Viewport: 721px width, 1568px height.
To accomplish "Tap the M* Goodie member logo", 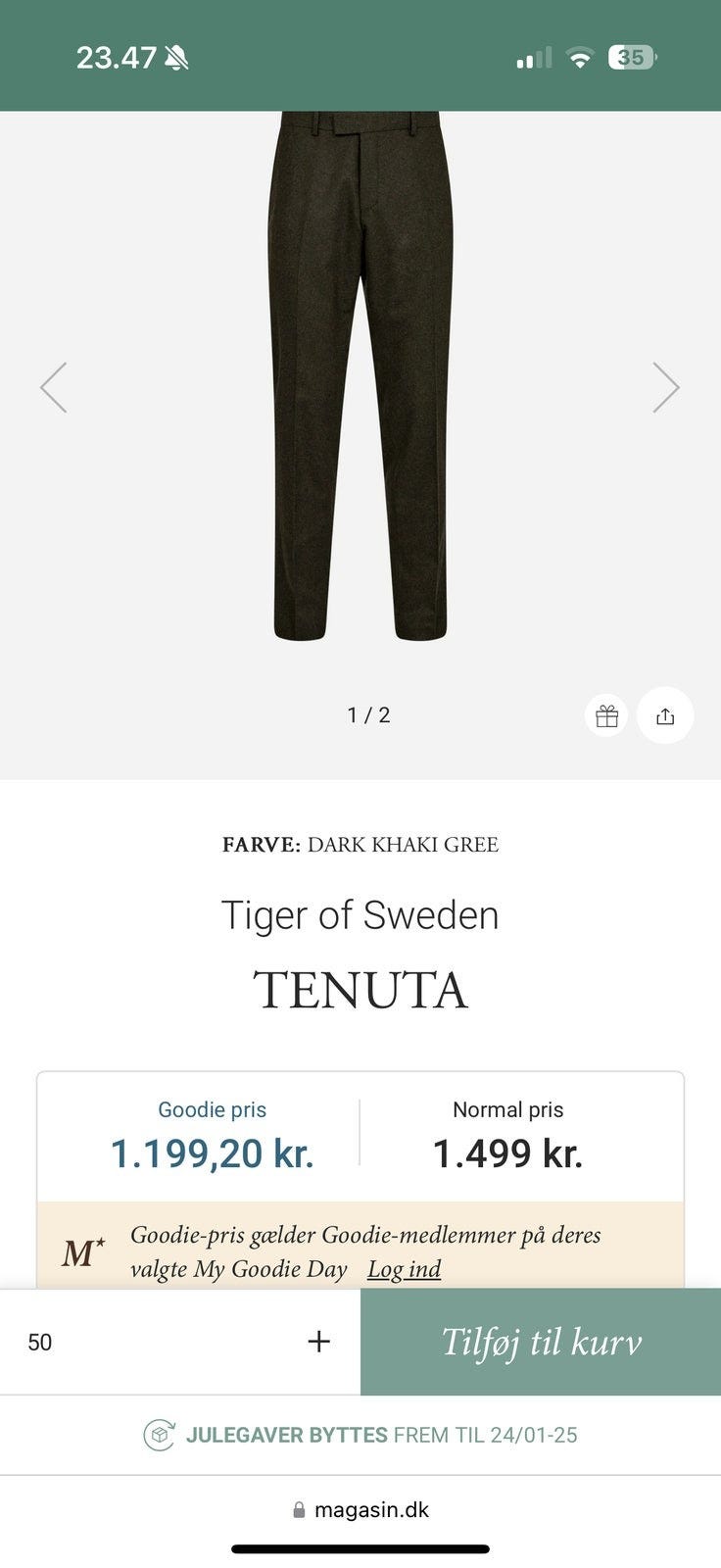I will coord(83,1252).
